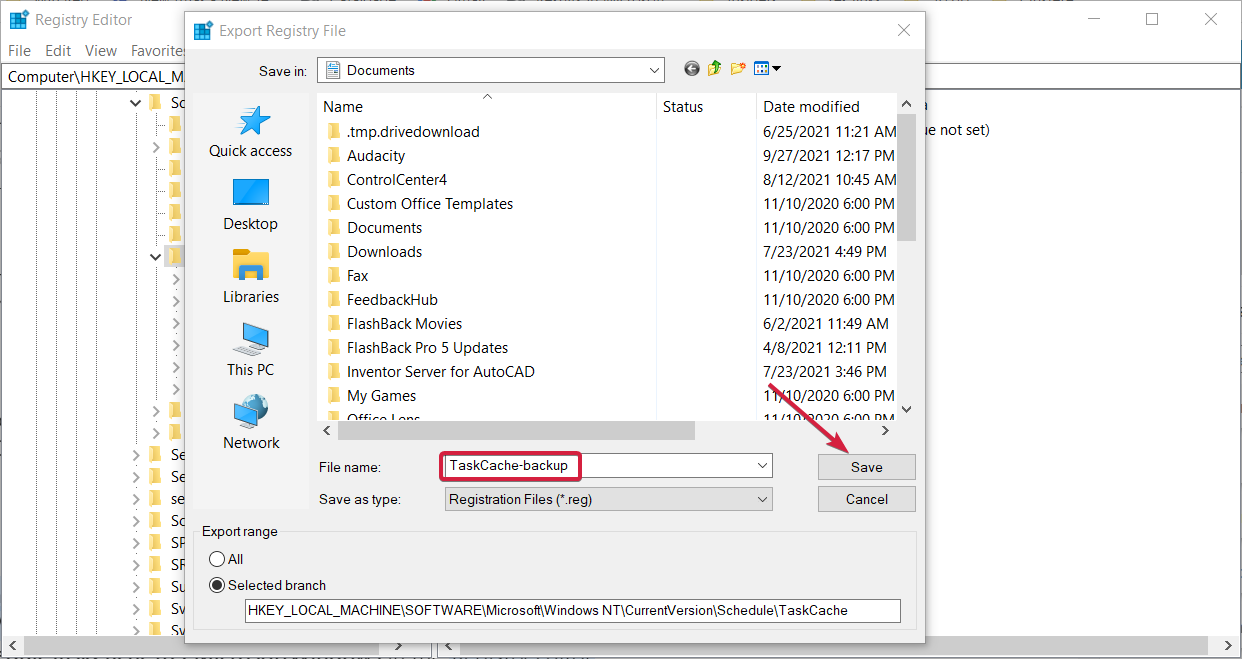Select the All export range option
The height and width of the screenshot is (659, 1242).
point(217,560)
